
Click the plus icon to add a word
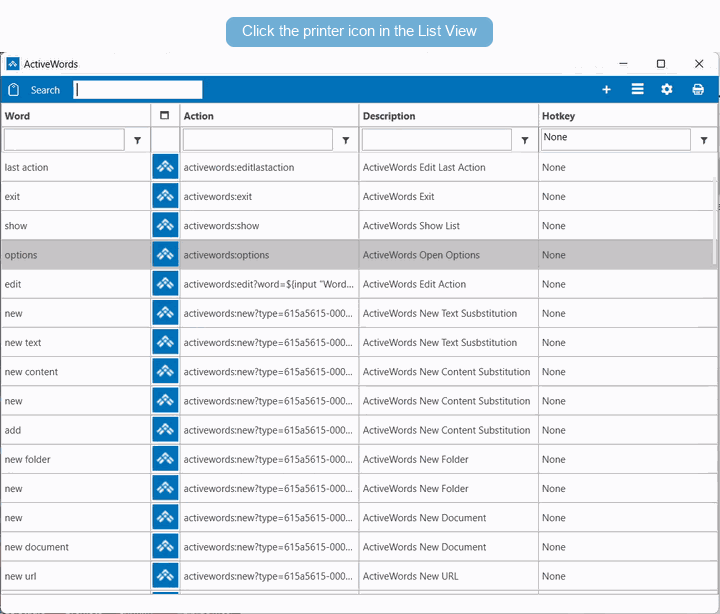[x=606, y=89]
